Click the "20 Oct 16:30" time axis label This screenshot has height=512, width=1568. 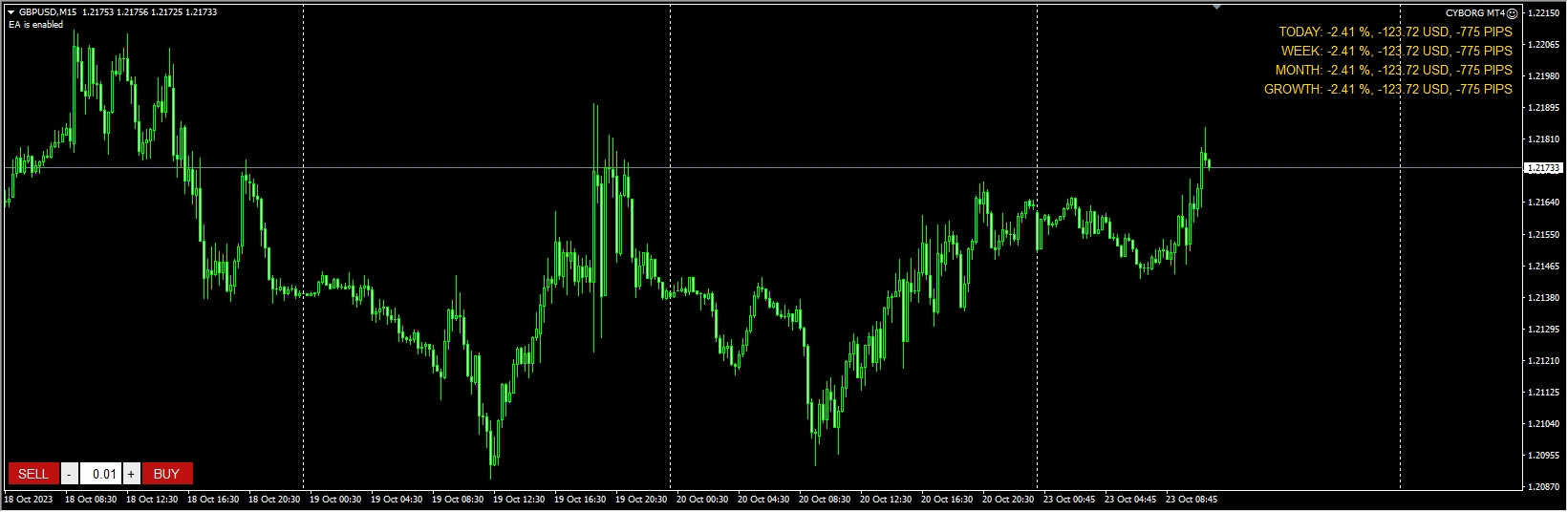947,499
